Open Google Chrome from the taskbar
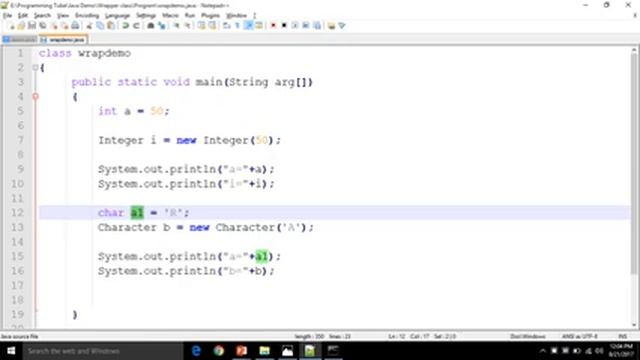Viewport: 640px width, 360px height. pyautogui.click(x=219, y=351)
